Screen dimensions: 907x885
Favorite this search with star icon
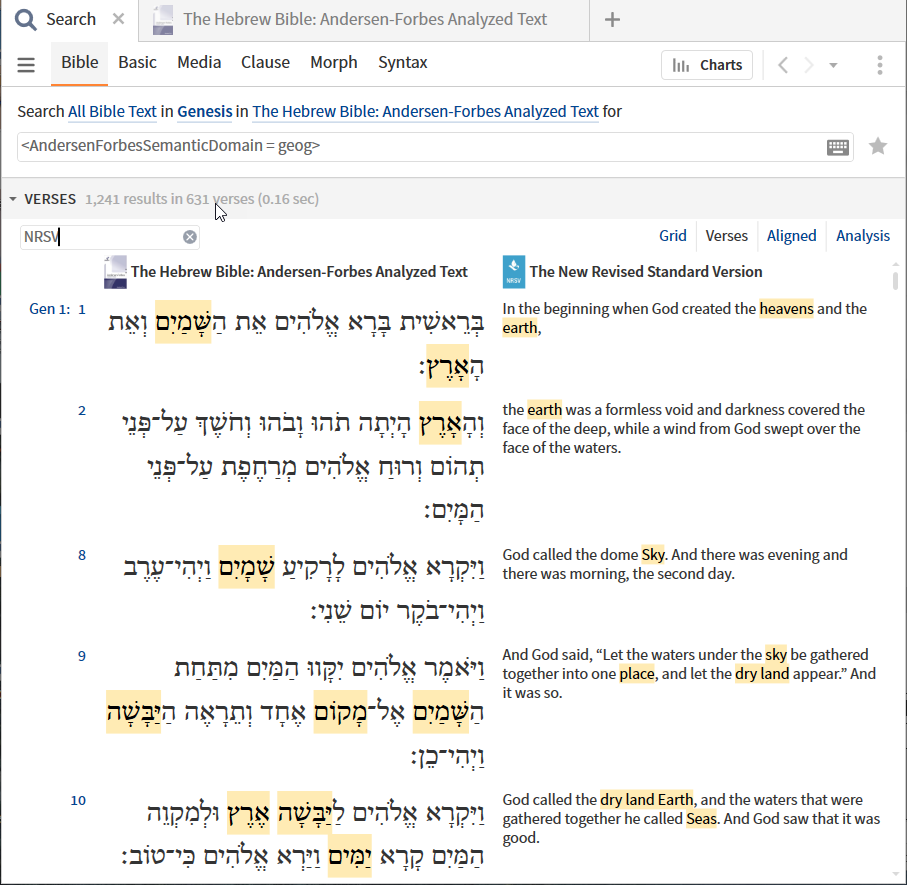click(878, 146)
